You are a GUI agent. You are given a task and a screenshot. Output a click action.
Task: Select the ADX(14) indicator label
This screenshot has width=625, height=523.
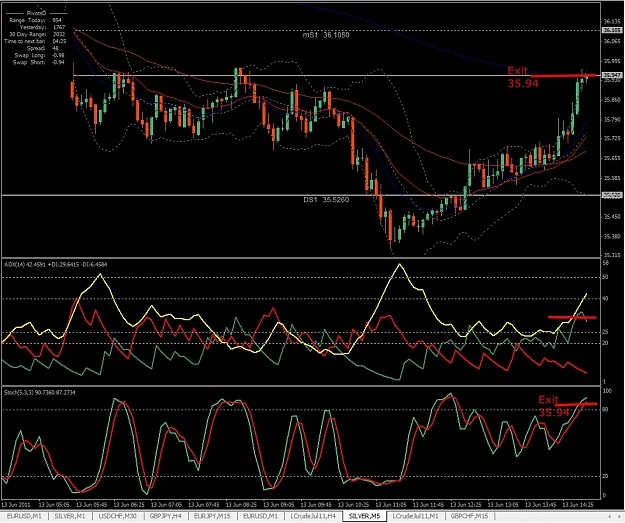(55, 264)
